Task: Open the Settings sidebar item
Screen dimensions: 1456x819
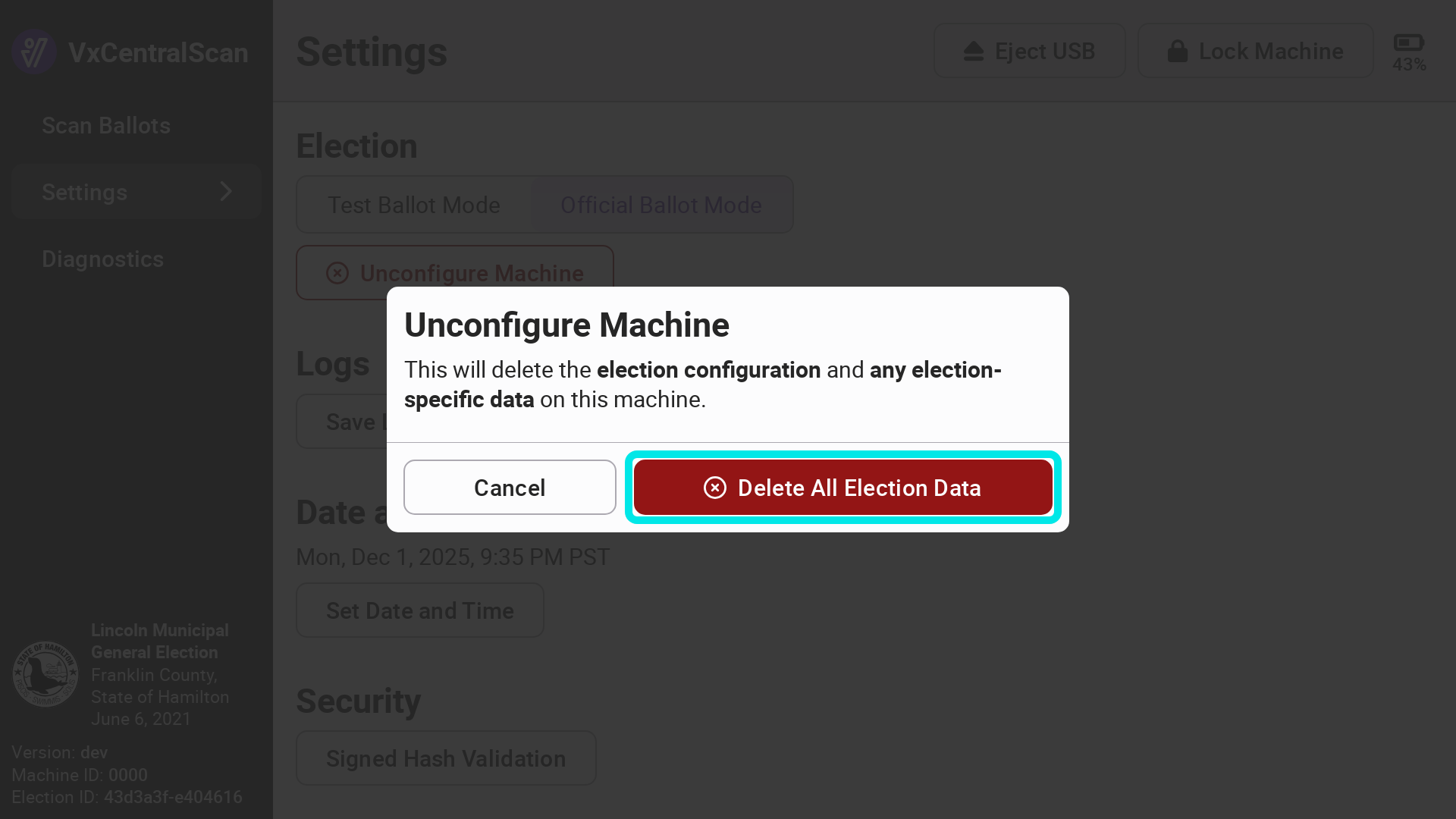Action: (x=85, y=193)
